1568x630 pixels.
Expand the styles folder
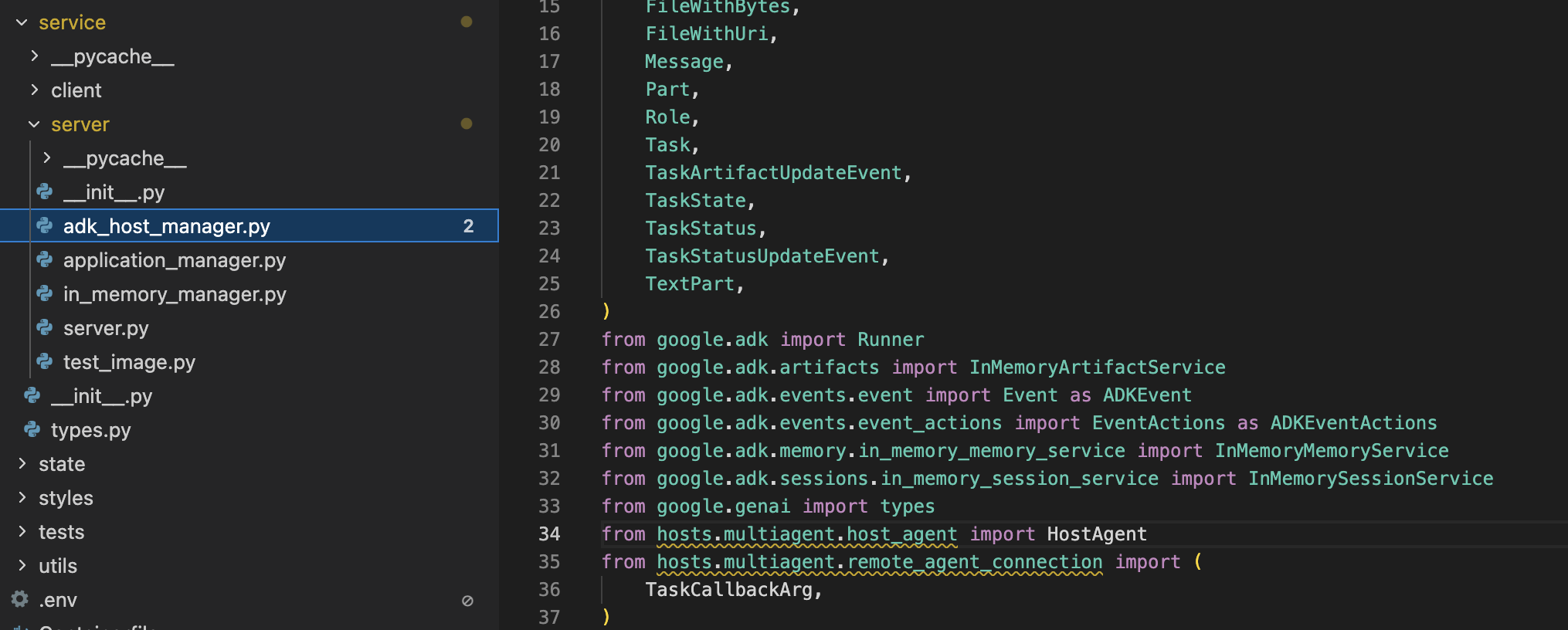[22, 498]
